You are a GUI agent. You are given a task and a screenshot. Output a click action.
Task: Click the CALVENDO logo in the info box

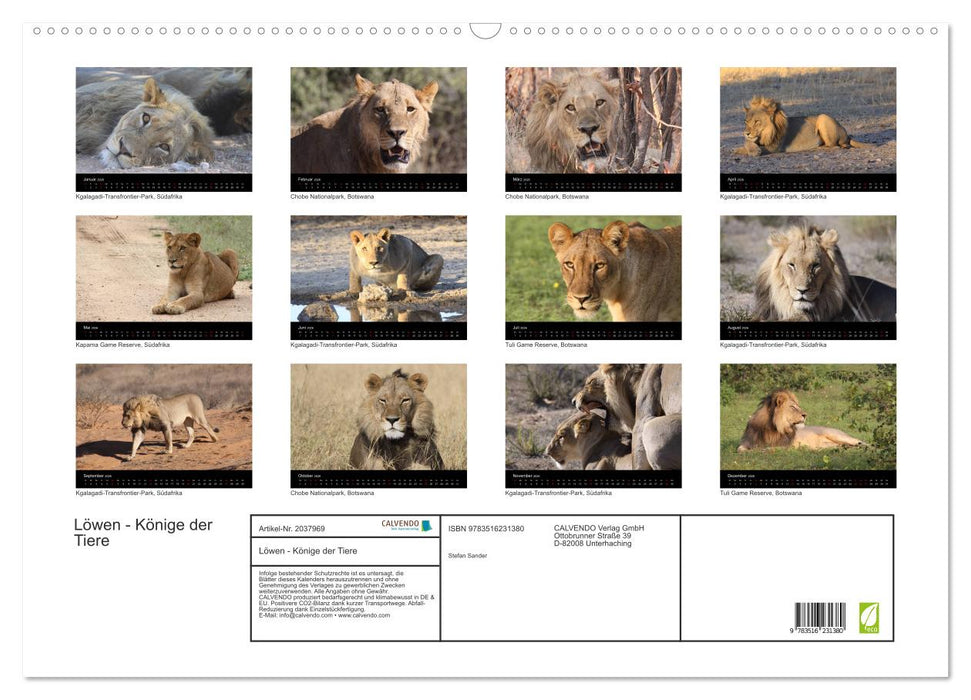click(406, 525)
